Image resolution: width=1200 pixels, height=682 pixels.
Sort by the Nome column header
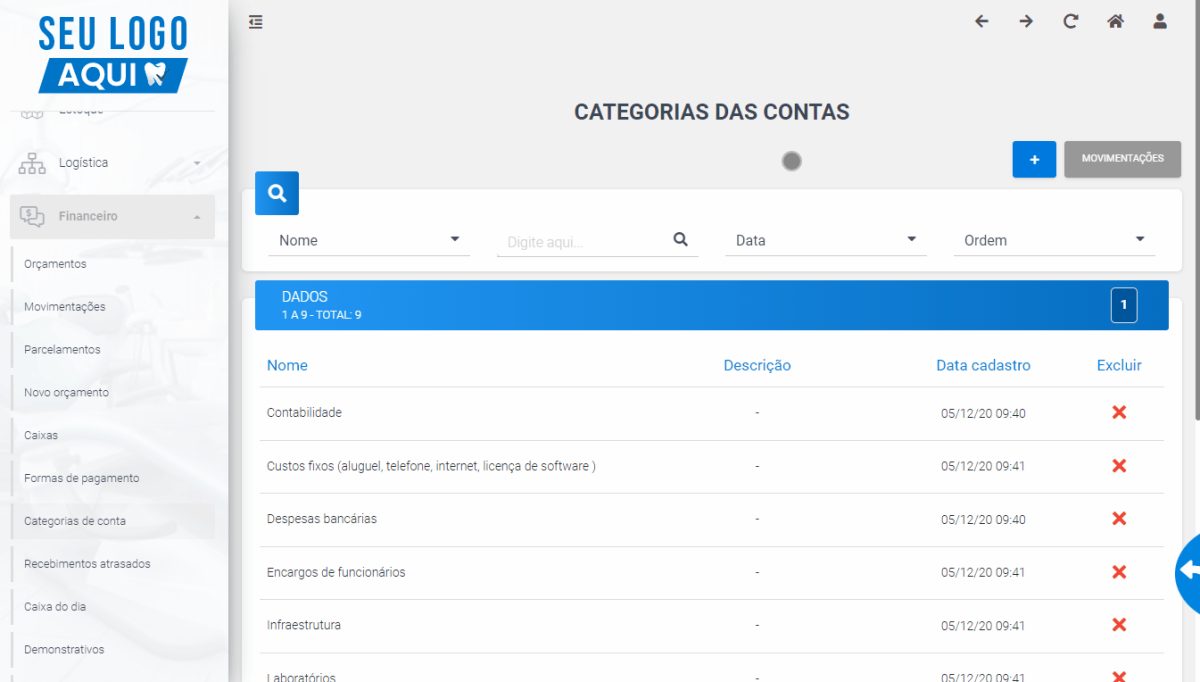287,365
